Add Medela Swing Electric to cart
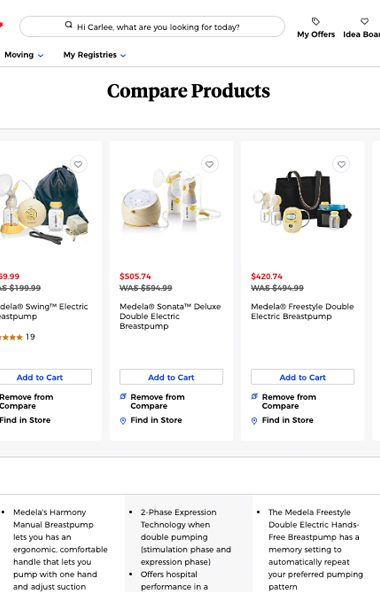 click(39, 377)
